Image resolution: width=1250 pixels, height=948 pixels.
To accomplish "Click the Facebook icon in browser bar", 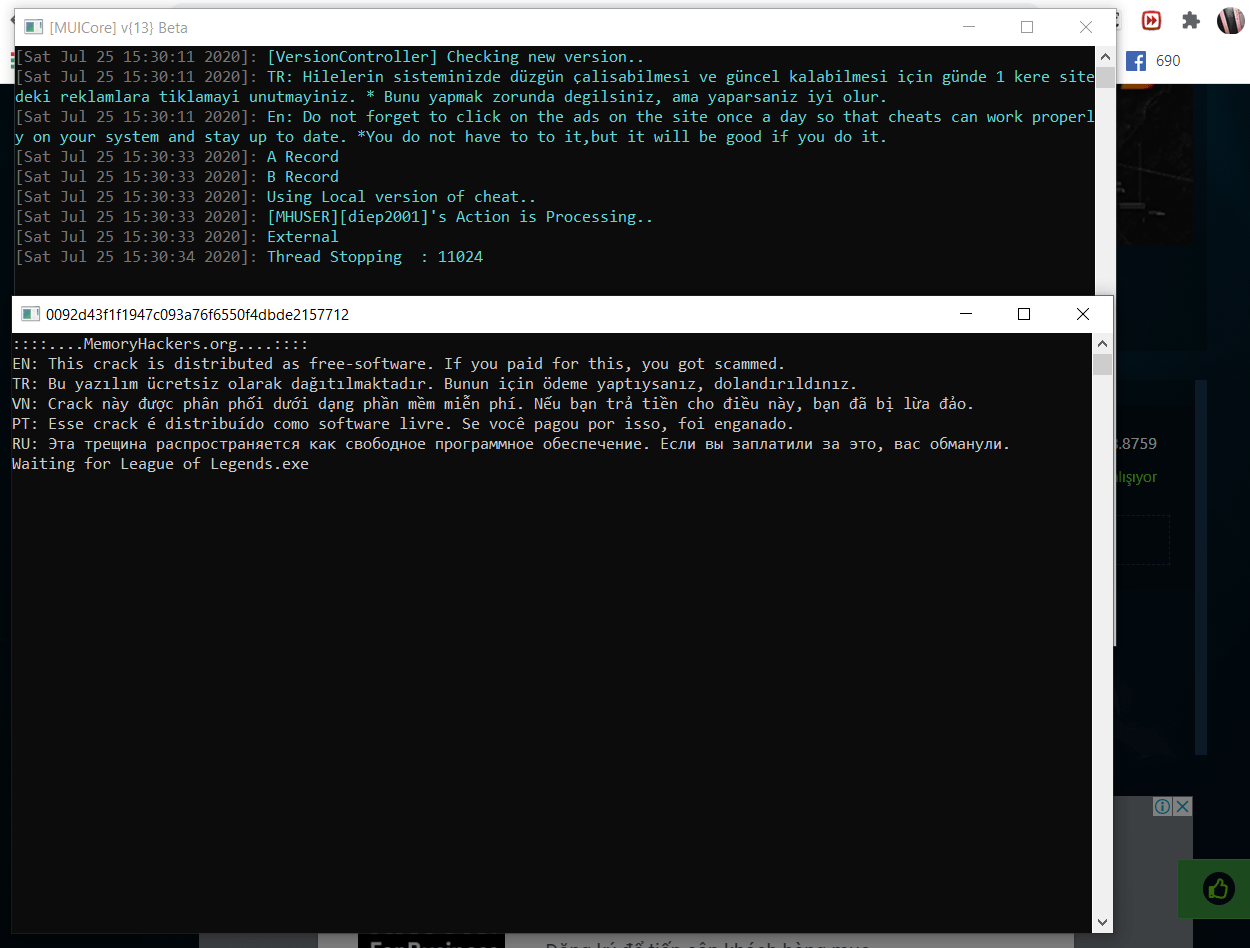I will (x=1136, y=61).
